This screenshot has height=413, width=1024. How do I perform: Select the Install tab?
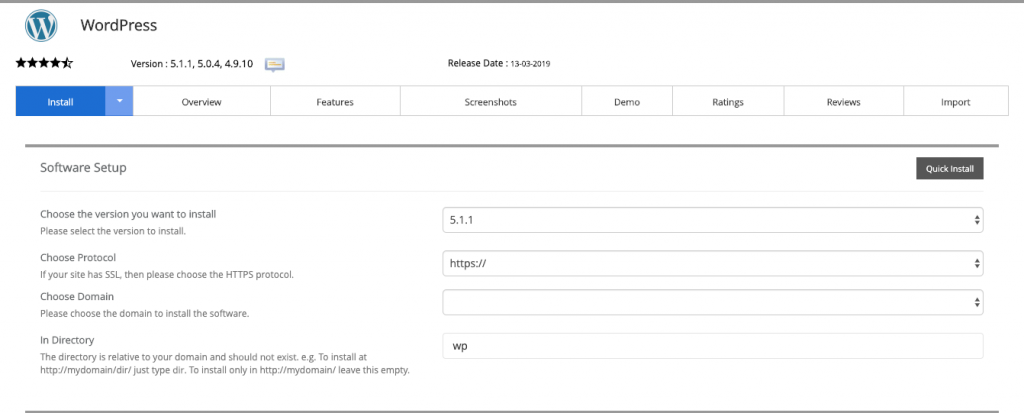(61, 101)
